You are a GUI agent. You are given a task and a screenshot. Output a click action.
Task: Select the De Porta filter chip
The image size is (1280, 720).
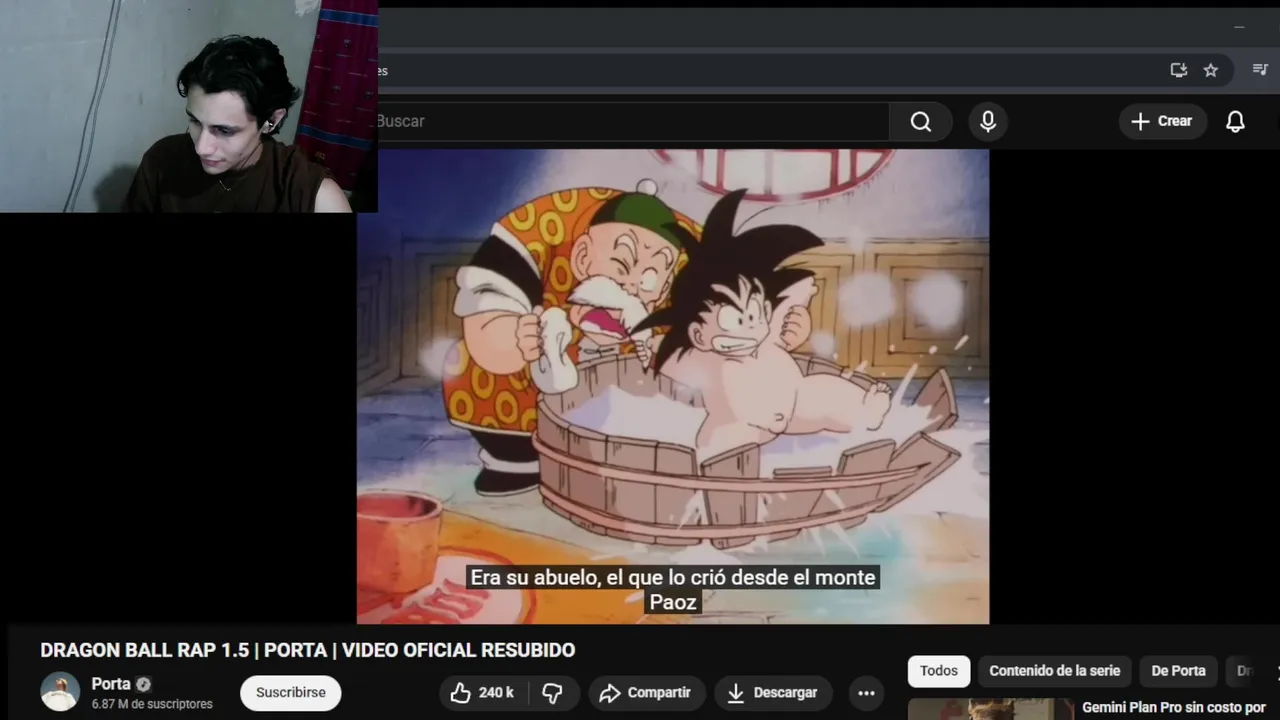1178,671
